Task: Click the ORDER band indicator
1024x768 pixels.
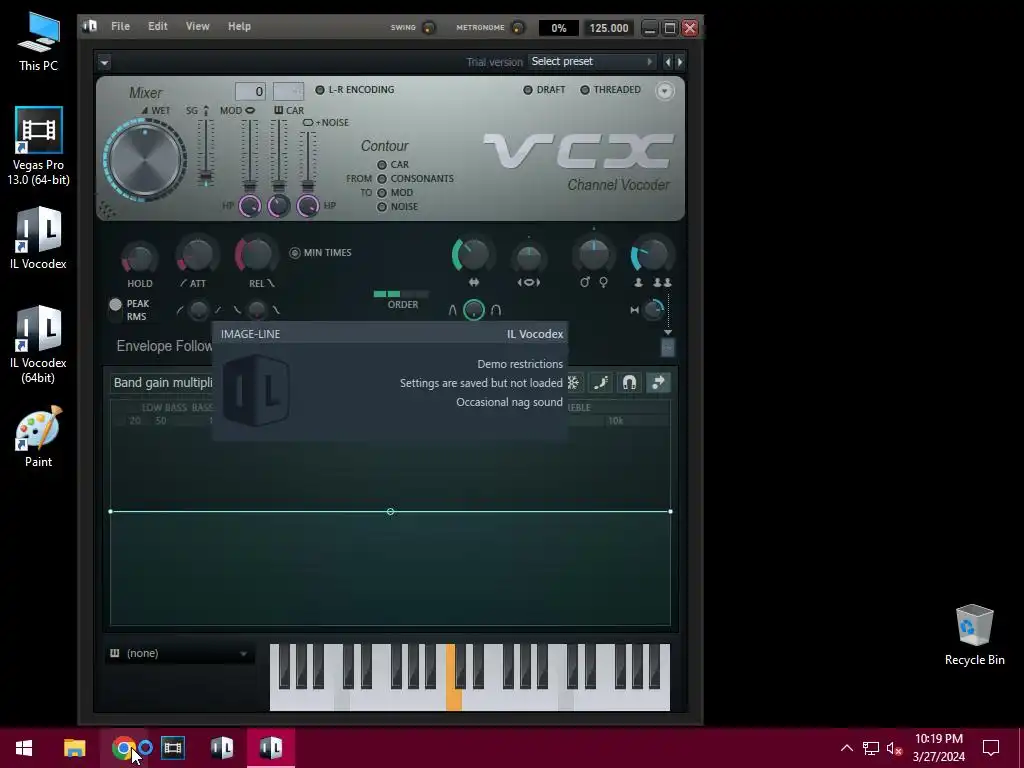Action: coord(401,295)
